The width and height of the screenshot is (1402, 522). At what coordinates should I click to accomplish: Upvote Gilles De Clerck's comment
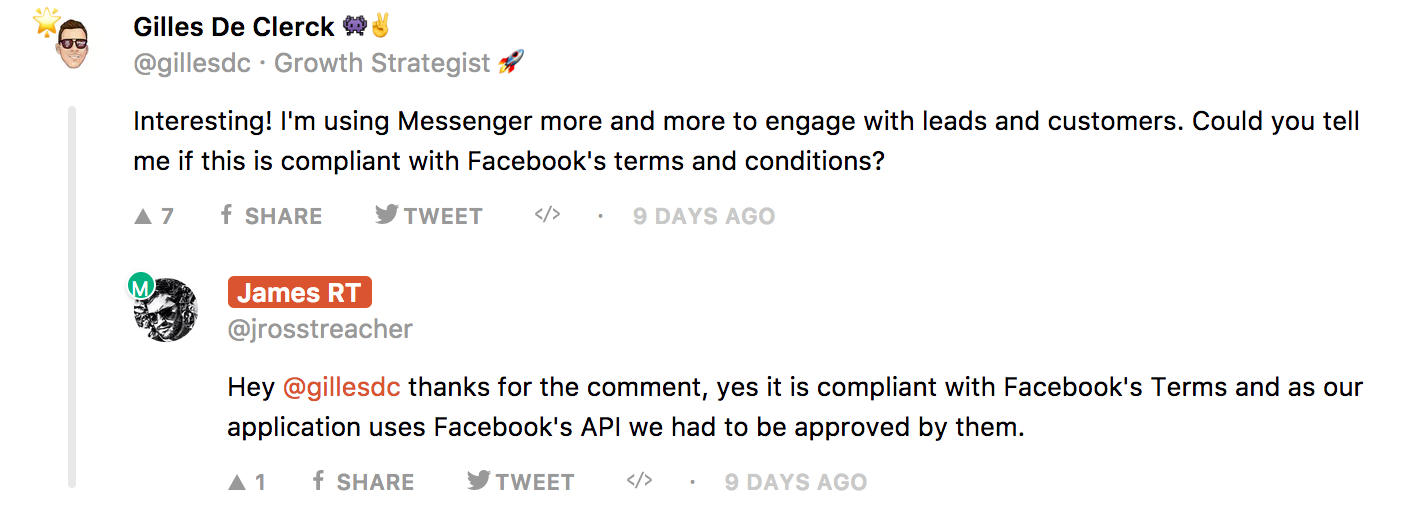point(154,216)
